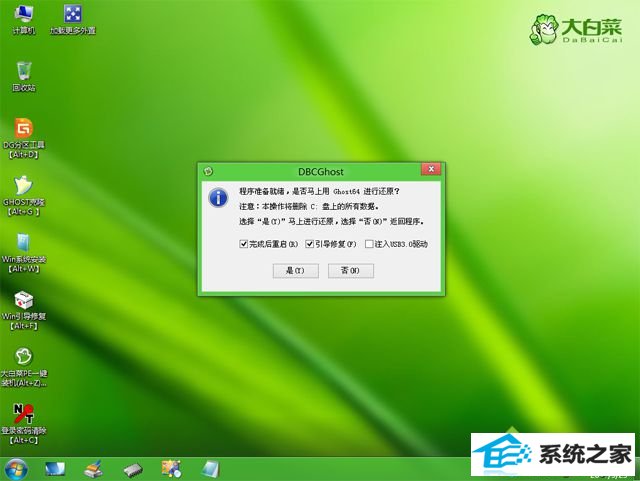Close the DBCGhost dialog window
This screenshot has width=640, height=481.
429,168
